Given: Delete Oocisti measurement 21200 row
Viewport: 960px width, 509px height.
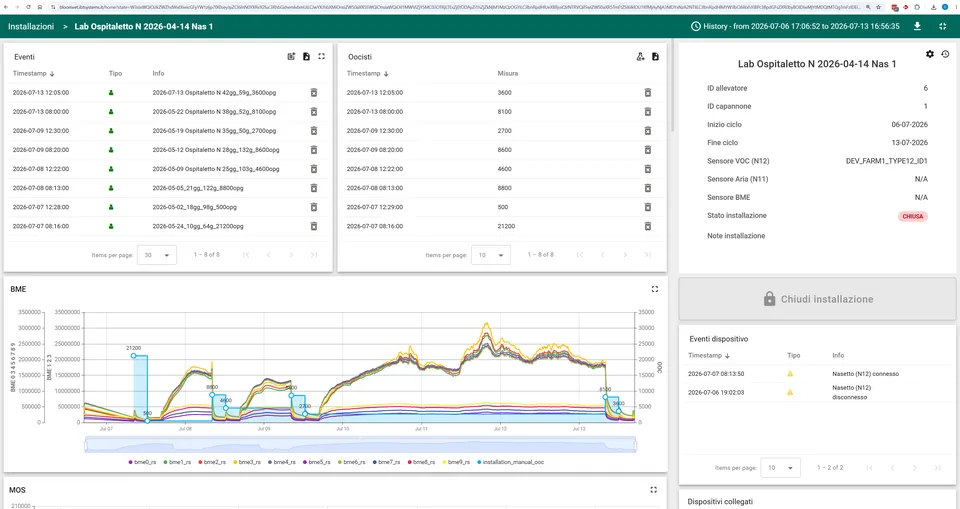Looking at the screenshot, I should pos(648,226).
